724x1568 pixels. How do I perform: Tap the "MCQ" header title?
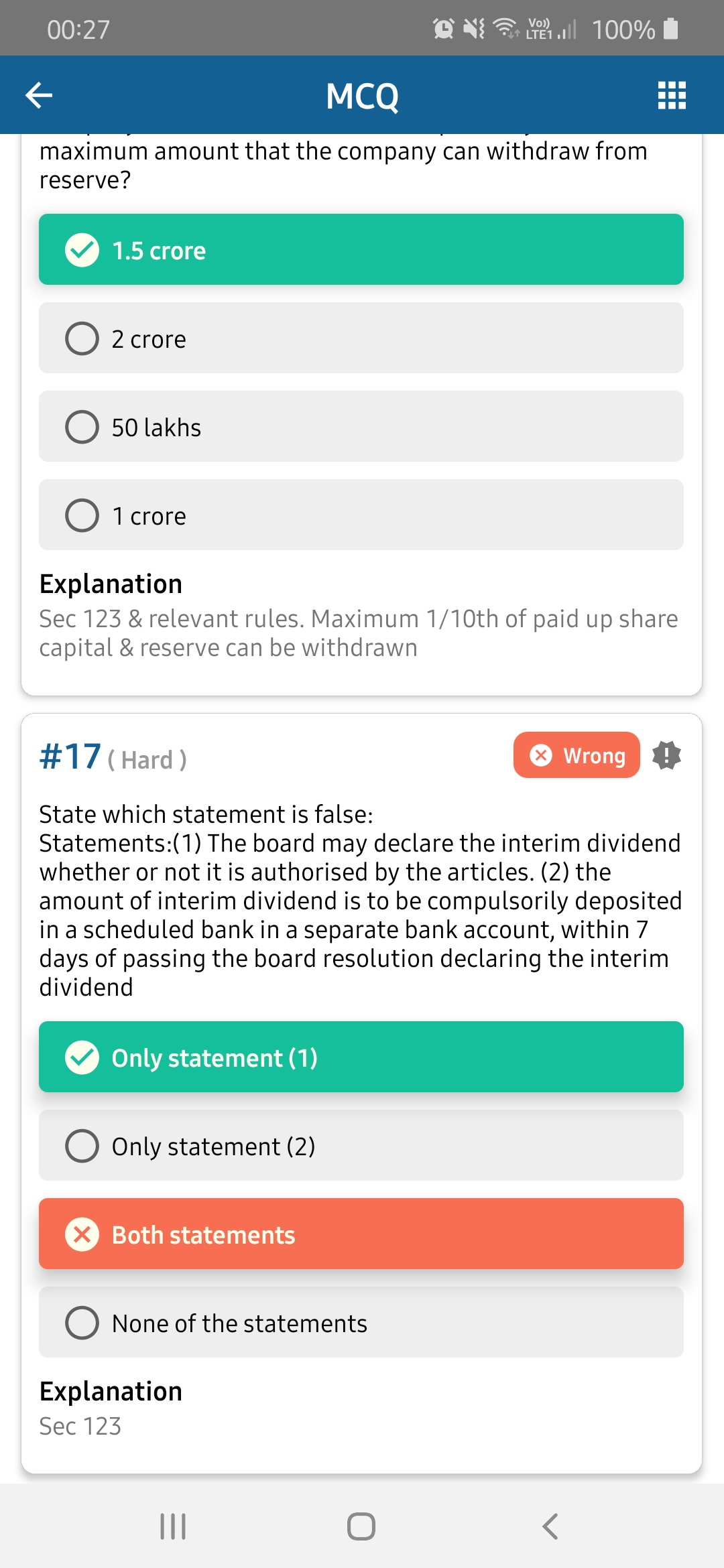pyautogui.click(x=362, y=96)
